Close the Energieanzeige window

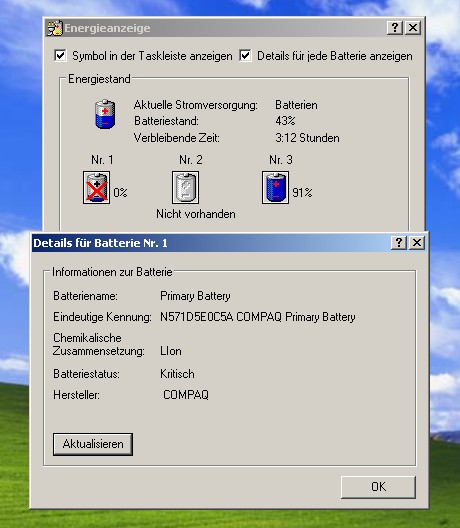413,28
